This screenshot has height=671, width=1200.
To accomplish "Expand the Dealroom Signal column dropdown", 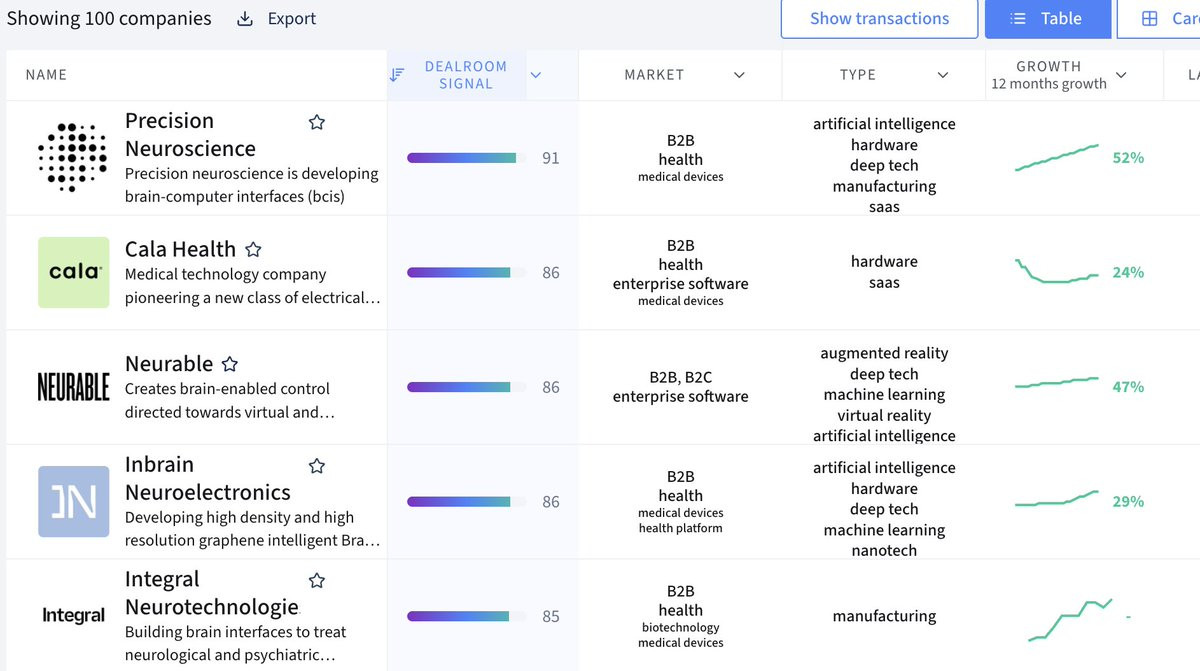I will click(536, 75).
